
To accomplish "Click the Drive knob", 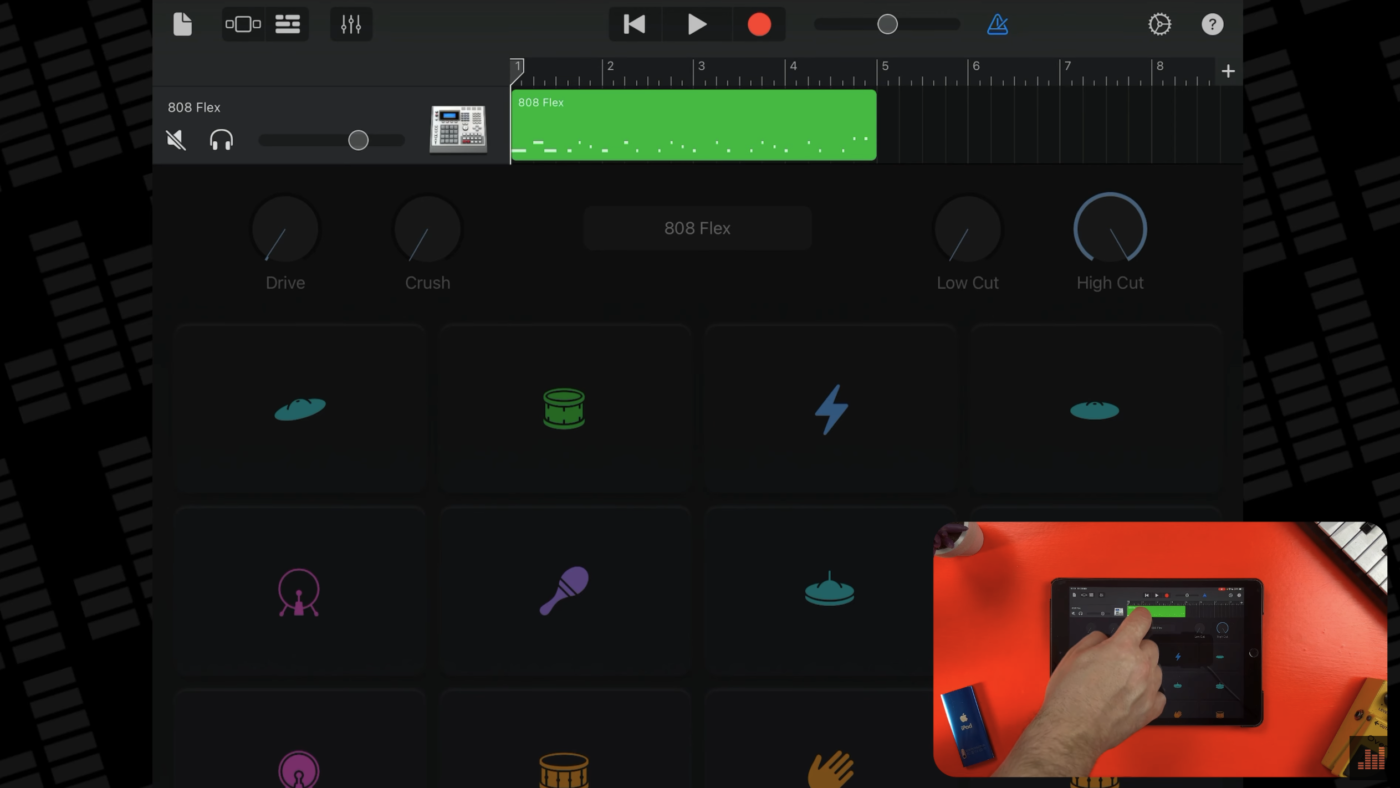I will pos(285,229).
